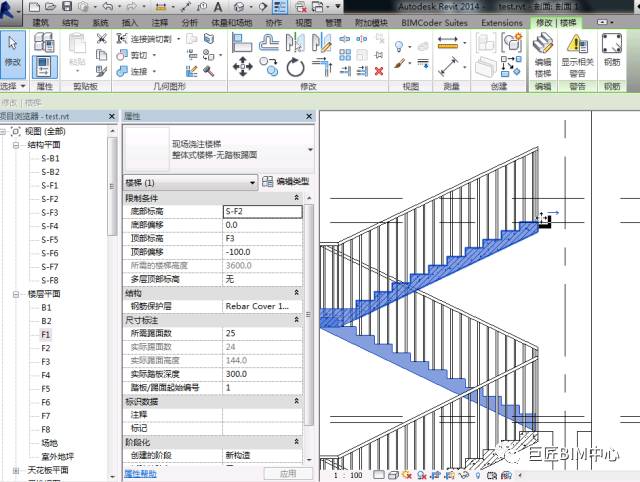
Task: Select the S-F3 structural plan view
Action: click(x=50, y=213)
